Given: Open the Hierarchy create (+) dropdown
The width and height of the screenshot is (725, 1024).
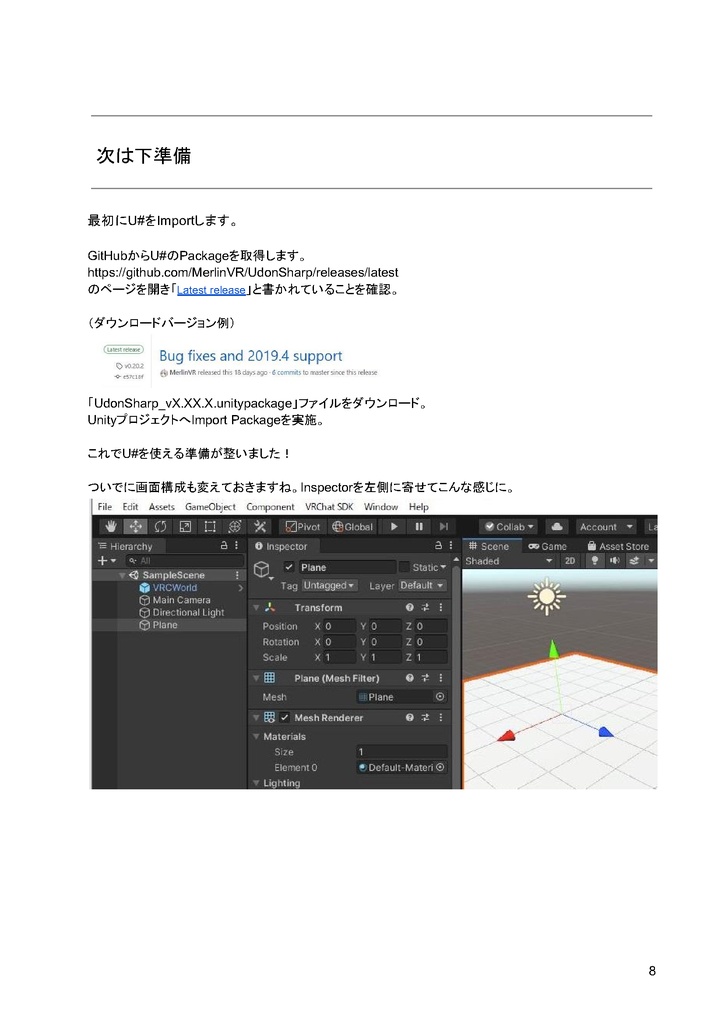Looking at the screenshot, I should click(x=106, y=560).
